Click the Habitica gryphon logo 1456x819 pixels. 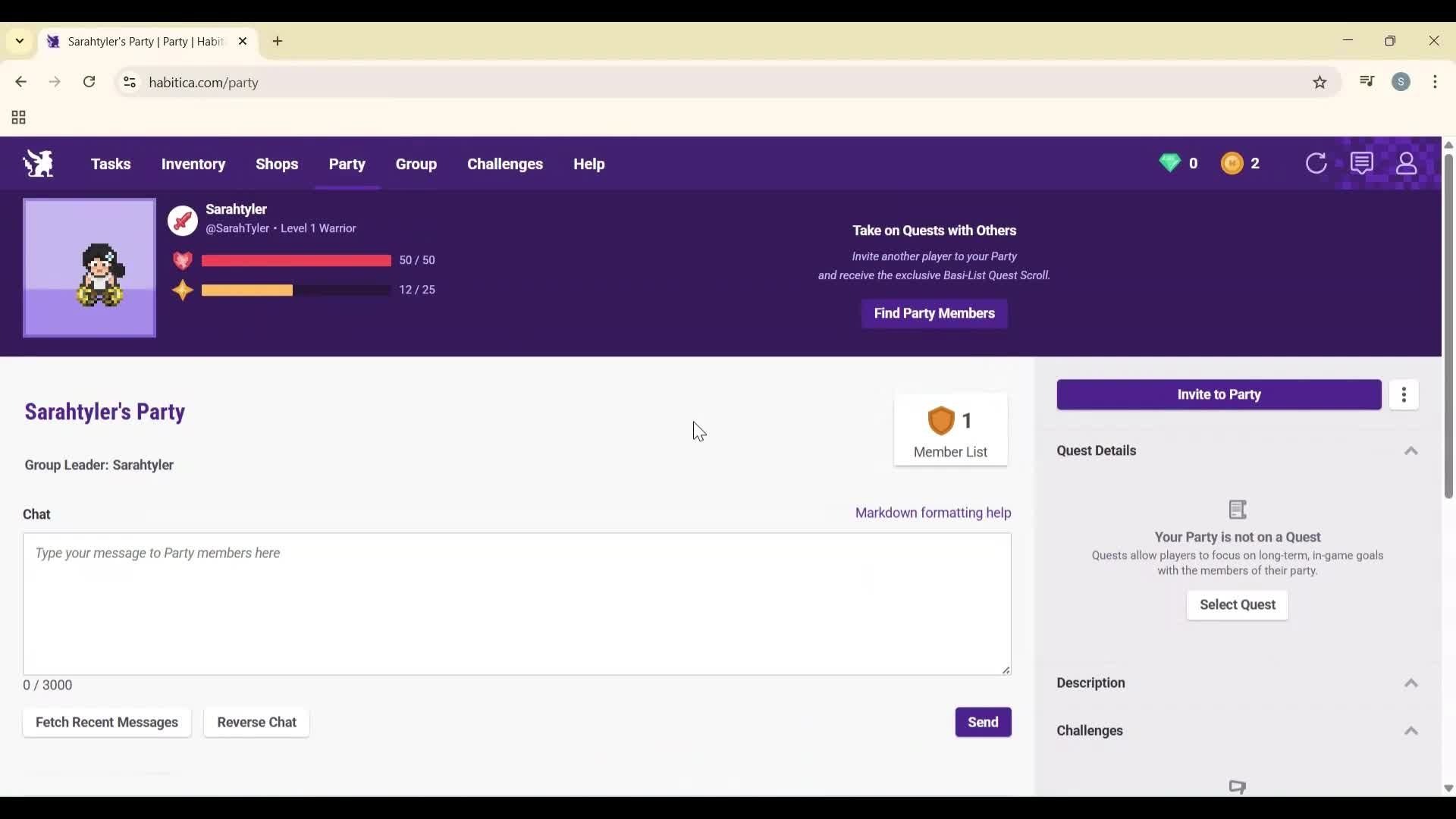(x=38, y=163)
